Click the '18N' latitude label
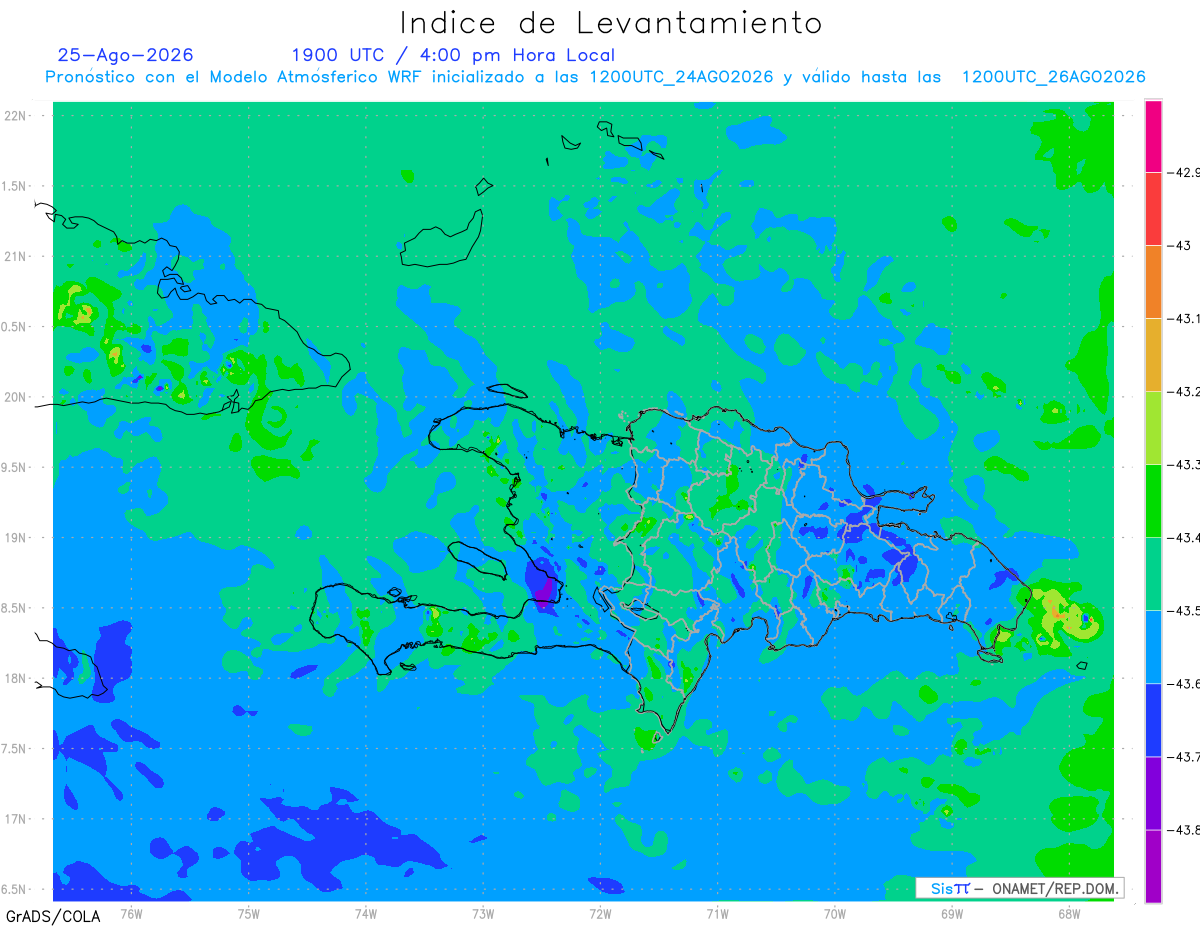The image size is (1200, 927). click(17, 678)
